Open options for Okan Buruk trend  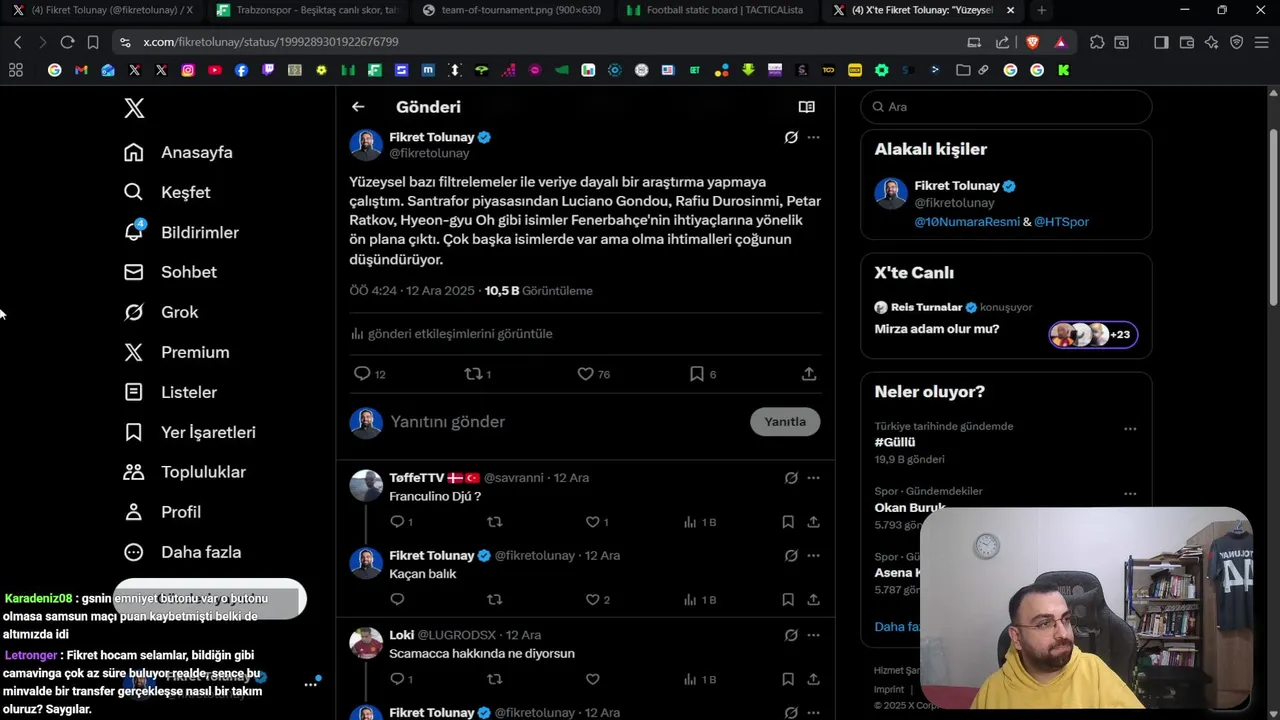1130,494
